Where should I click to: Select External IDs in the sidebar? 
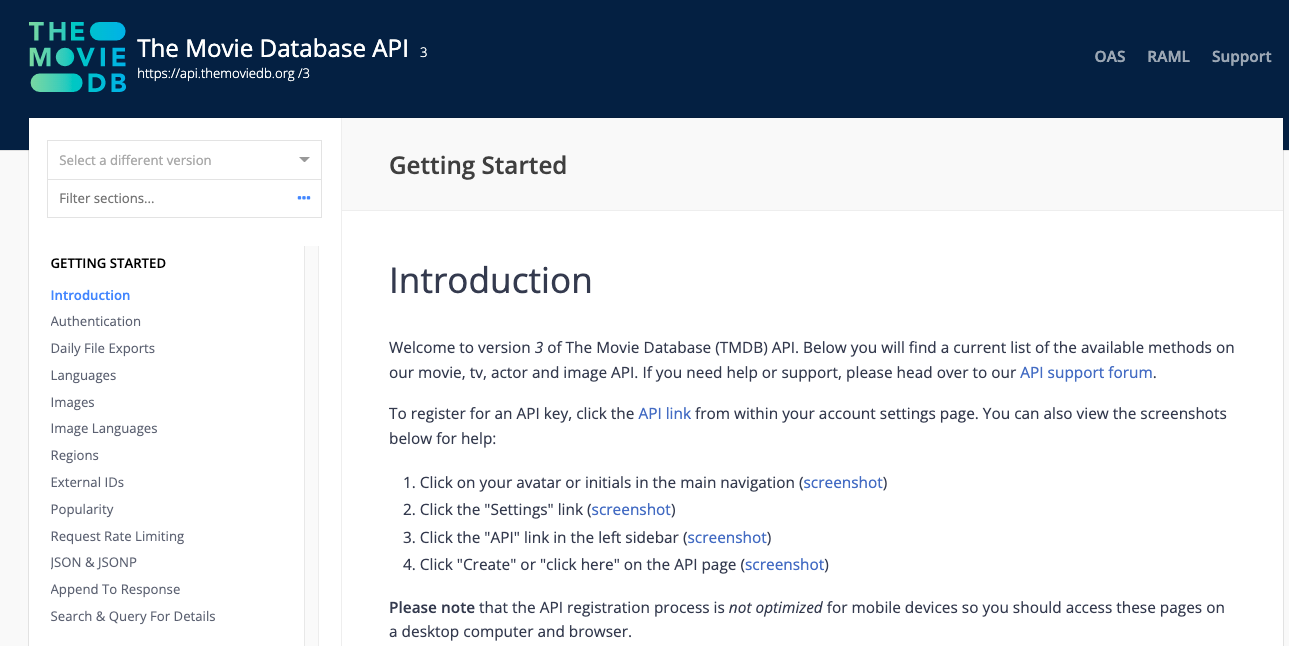(x=87, y=482)
